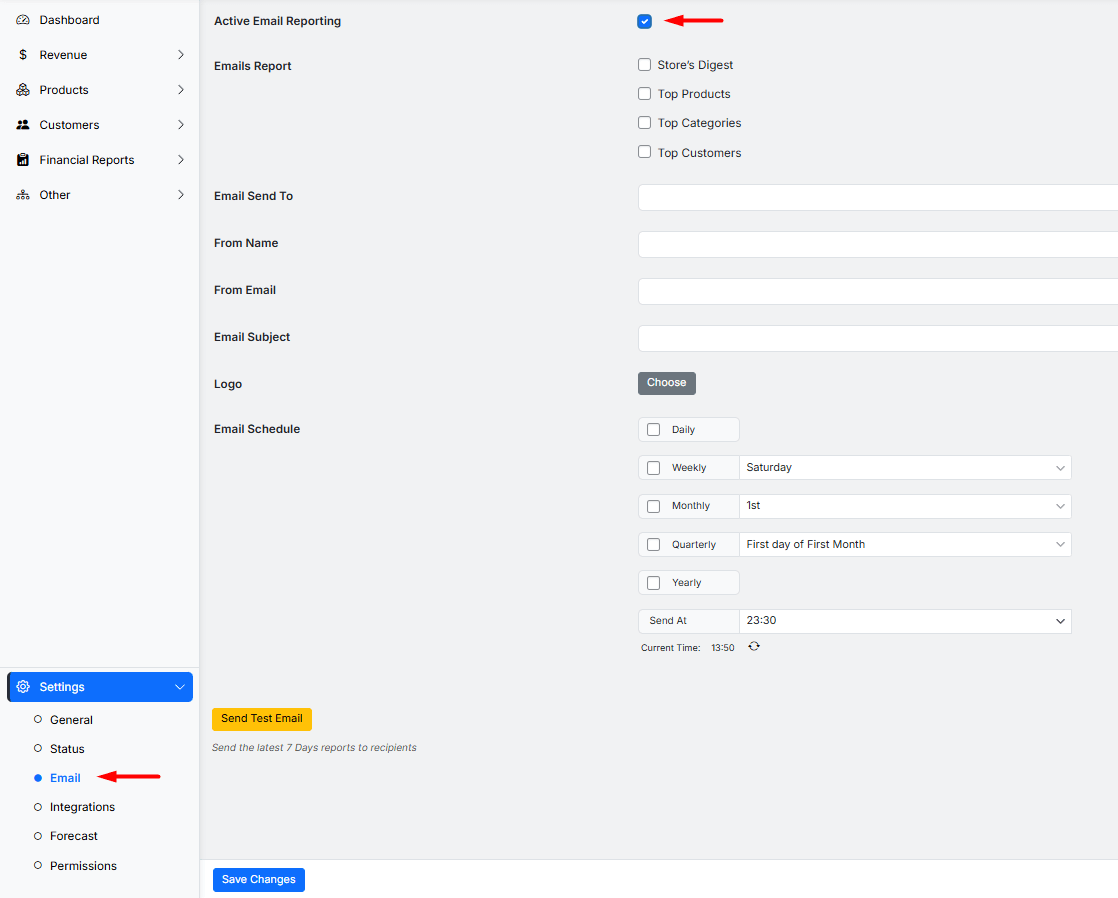Click the Settings gear icon

[23, 687]
